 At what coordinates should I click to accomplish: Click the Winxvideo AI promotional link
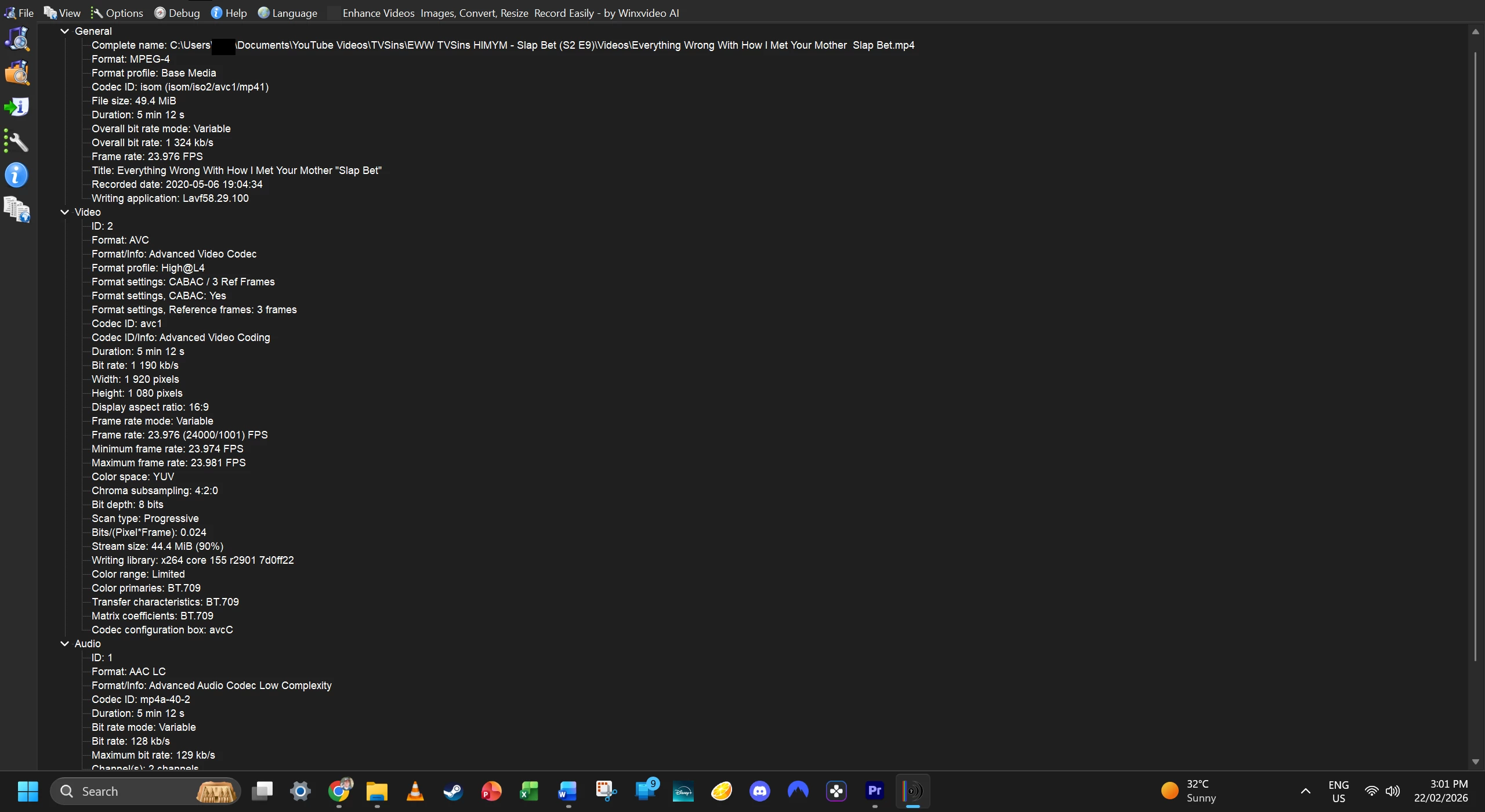point(510,13)
